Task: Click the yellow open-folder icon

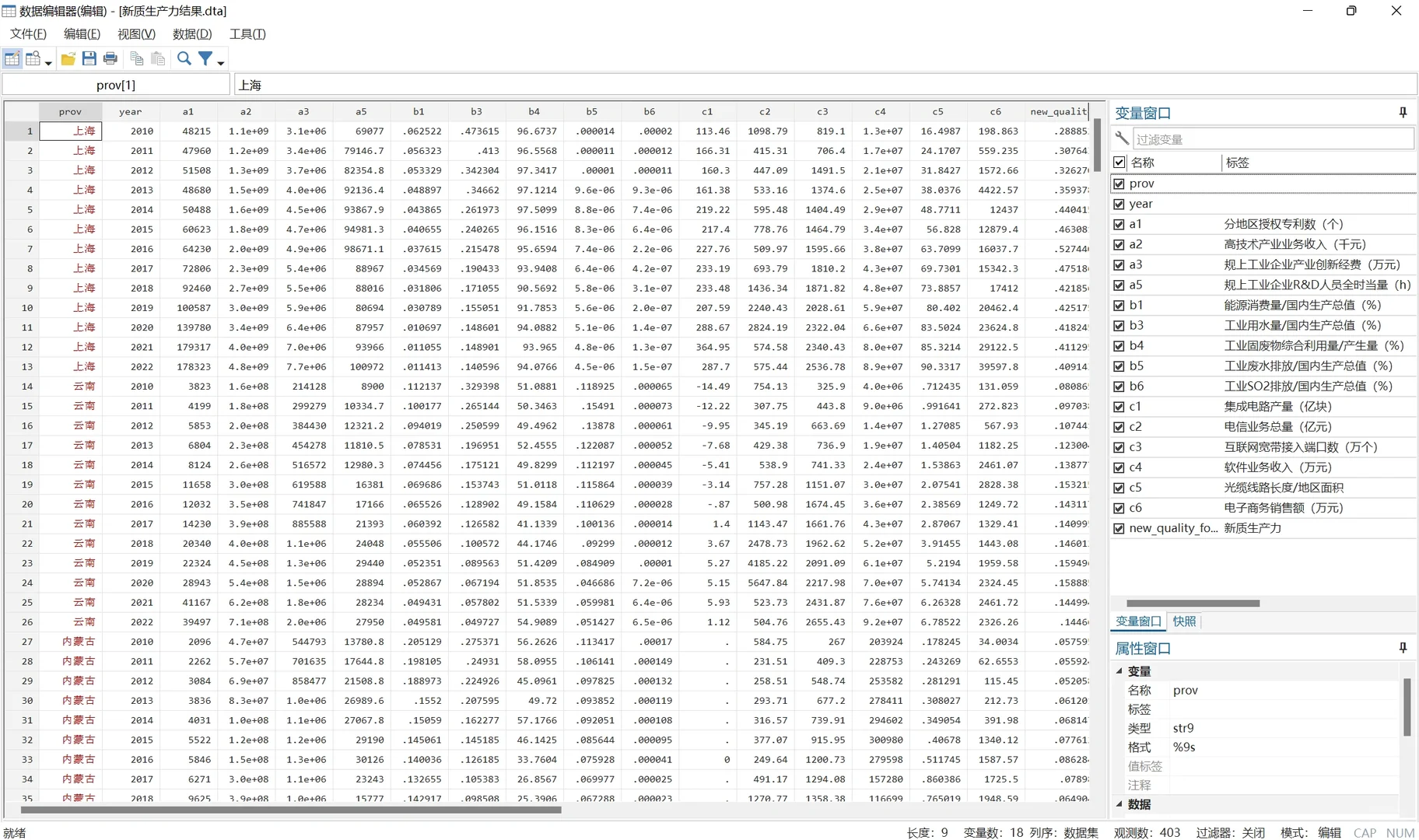Action: pyautogui.click(x=68, y=58)
